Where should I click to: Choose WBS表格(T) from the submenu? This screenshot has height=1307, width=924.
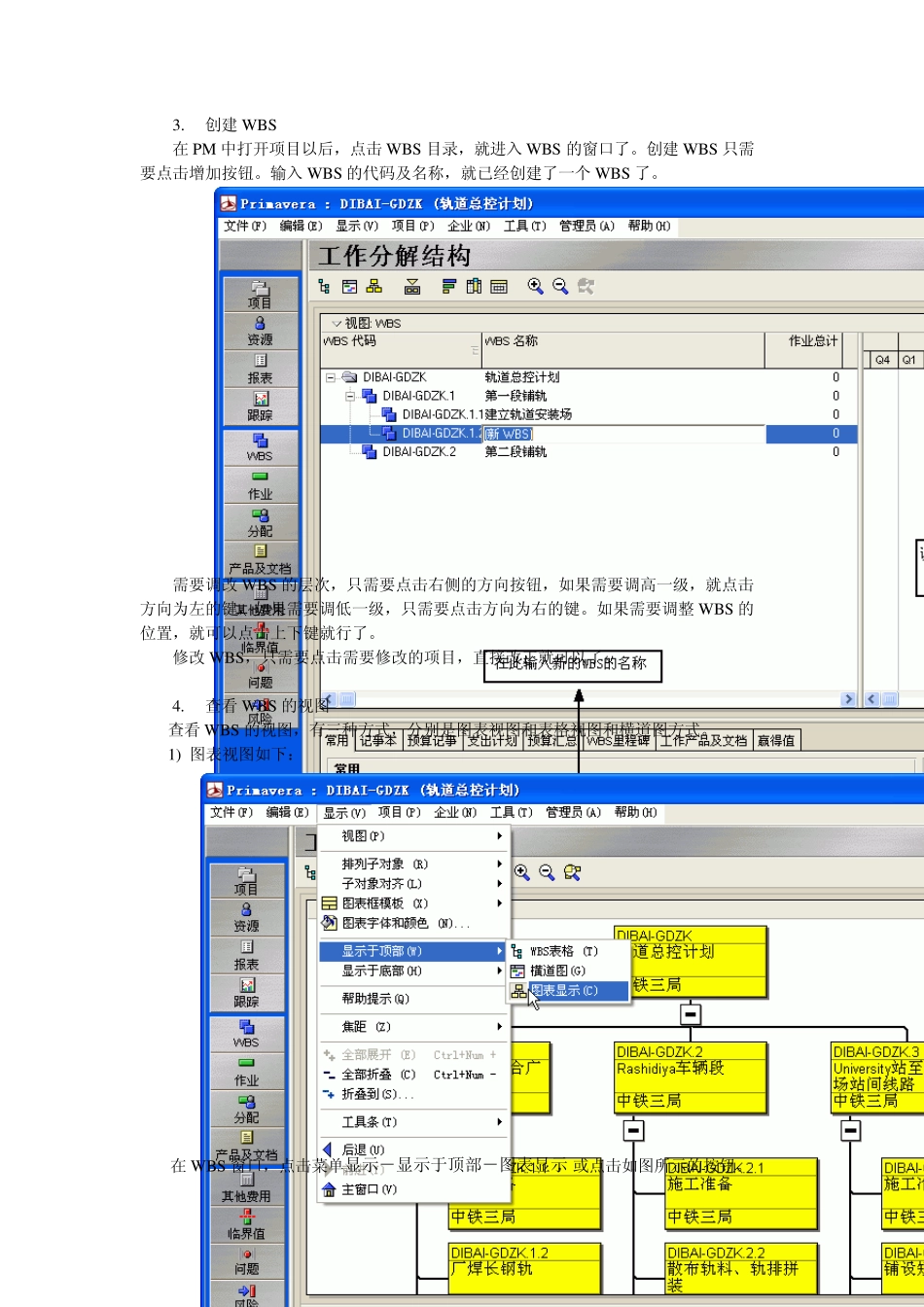point(569,951)
